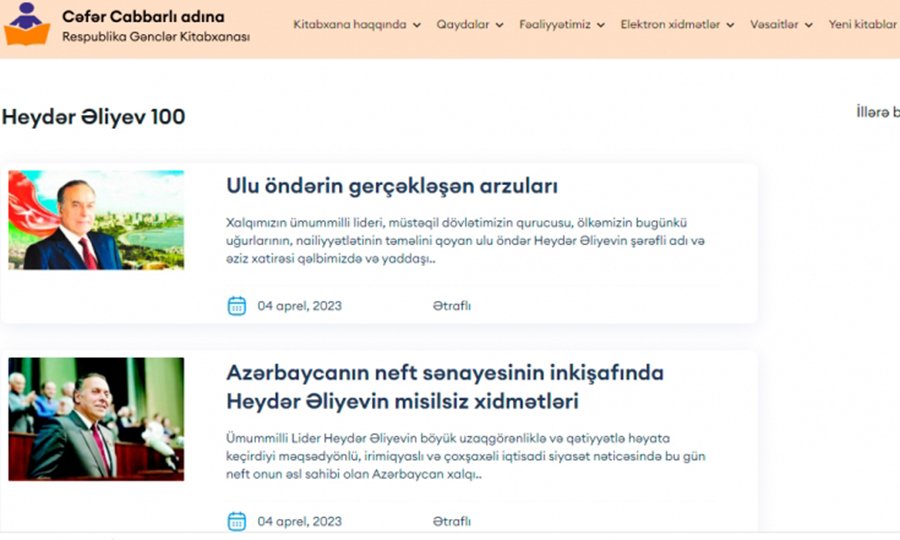Click calendar icon of first article
Image resolution: width=900 pixels, height=540 pixels.
pos(236,306)
